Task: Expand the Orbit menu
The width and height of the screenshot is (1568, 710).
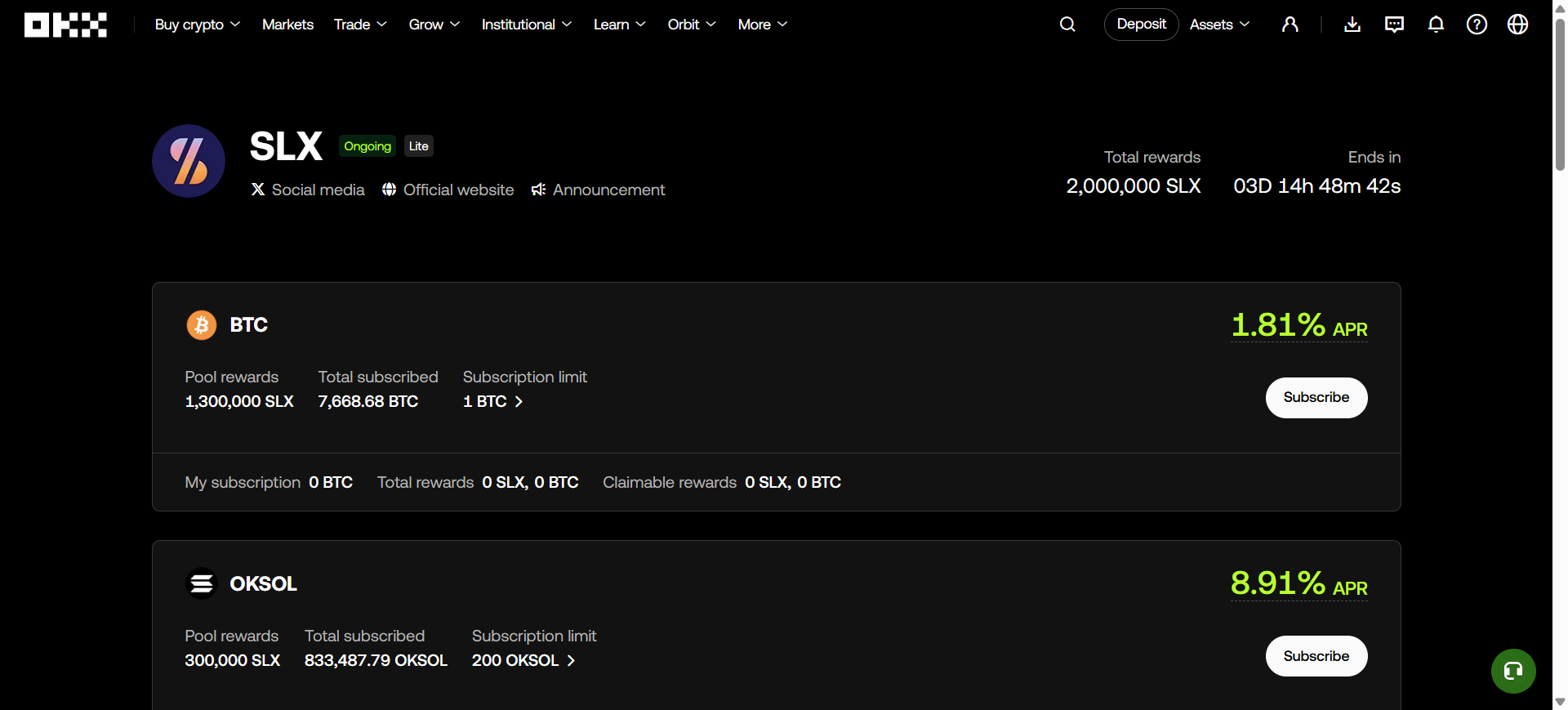Action: (x=692, y=25)
